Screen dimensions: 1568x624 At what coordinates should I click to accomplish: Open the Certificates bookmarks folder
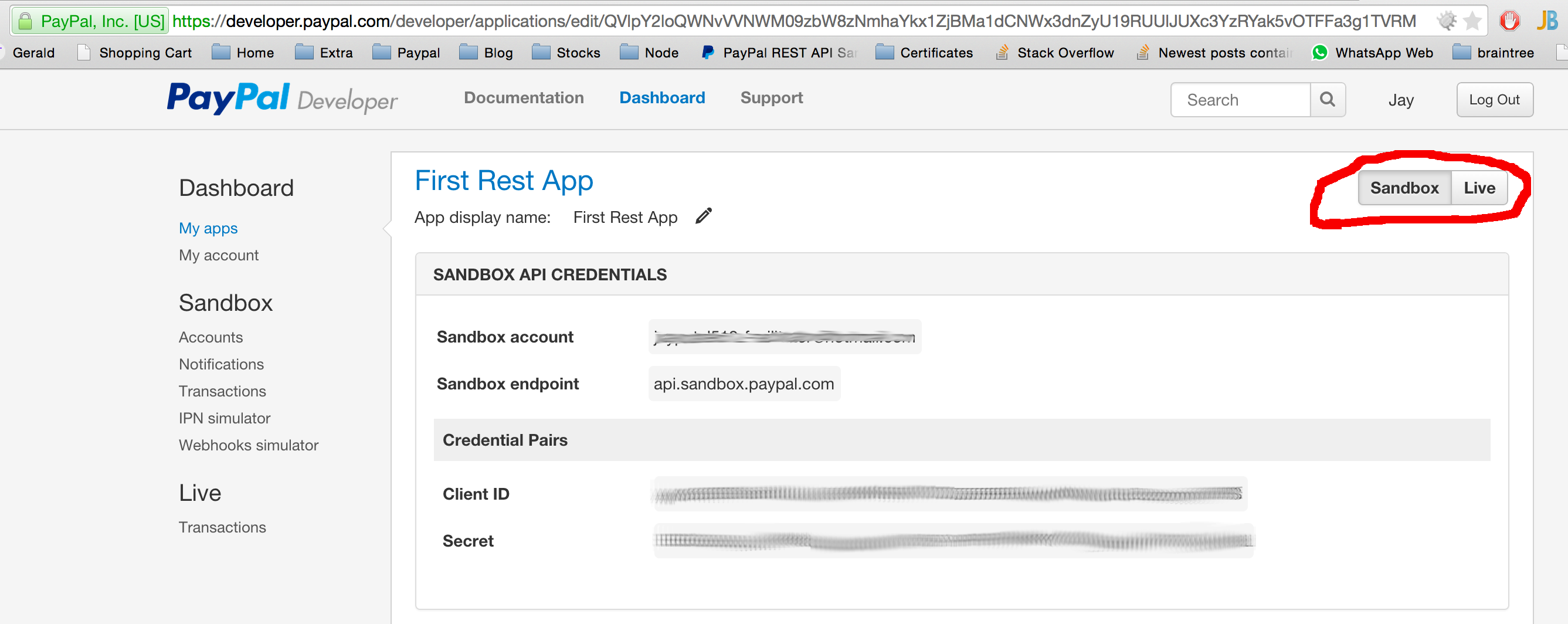coord(924,53)
